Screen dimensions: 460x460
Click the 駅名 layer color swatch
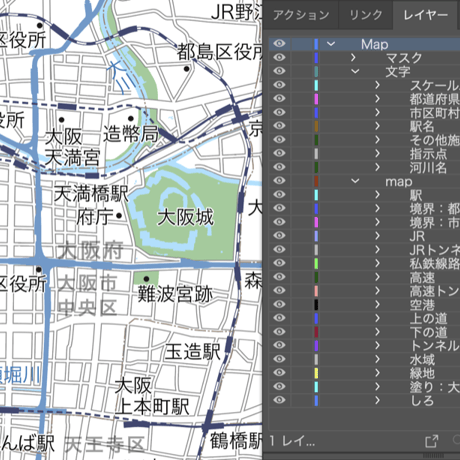pyautogui.click(x=316, y=126)
